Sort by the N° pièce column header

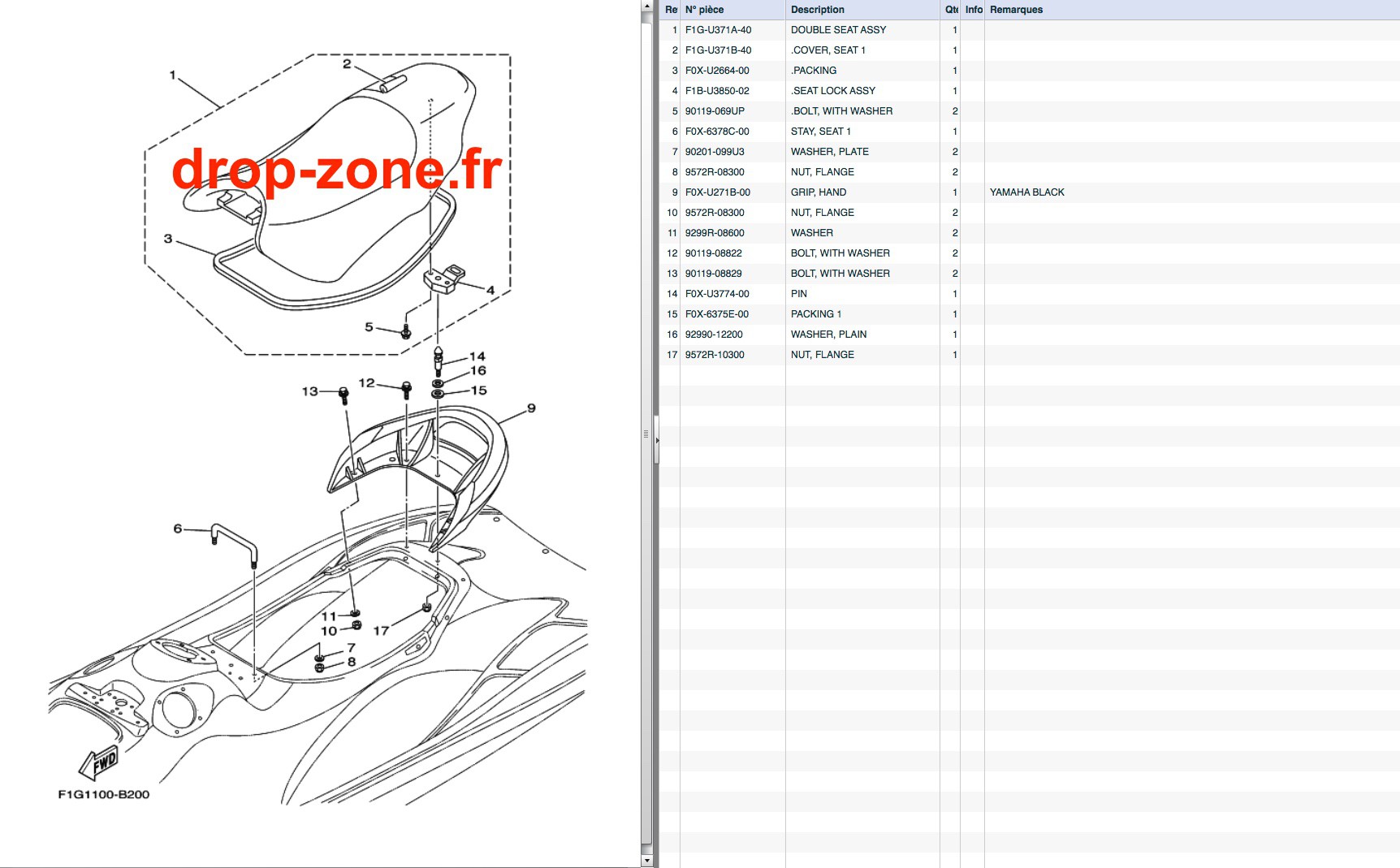pyautogui.click(x=704, y=10)
